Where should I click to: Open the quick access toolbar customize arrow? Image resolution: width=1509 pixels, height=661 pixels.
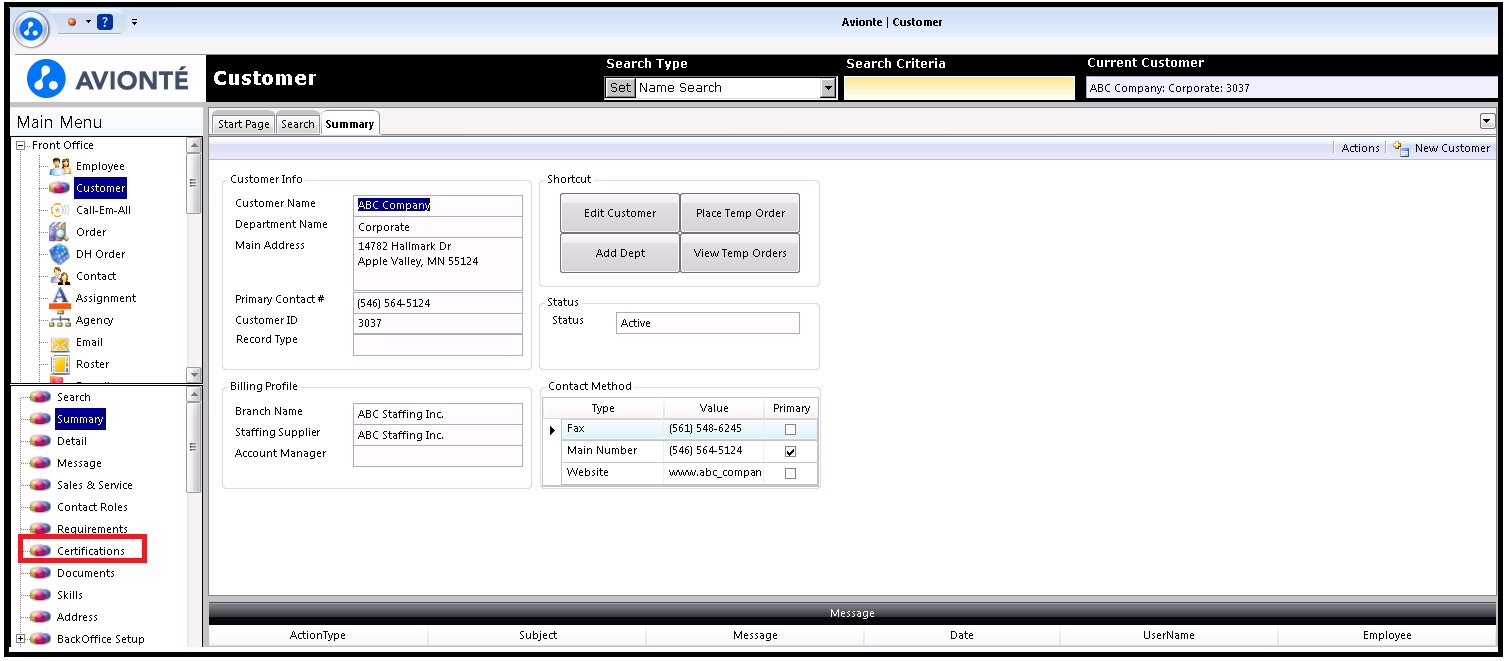pos(134,22)
